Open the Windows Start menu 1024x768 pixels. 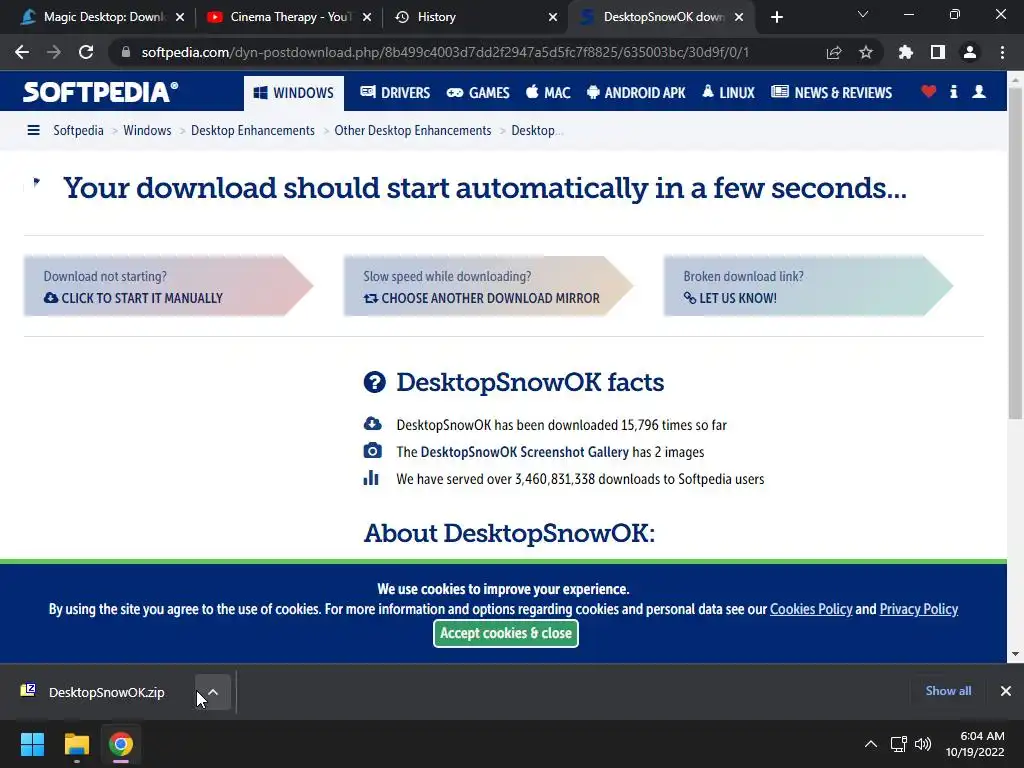[x=32, y=744]
